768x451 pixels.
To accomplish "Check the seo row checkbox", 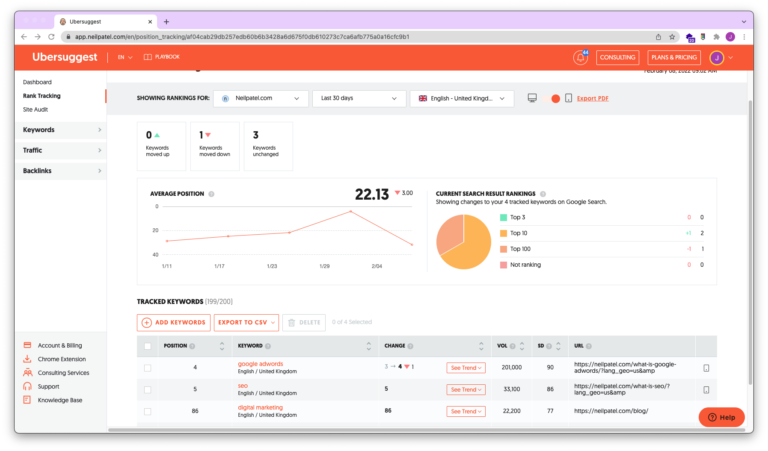I will click(147, 390).
